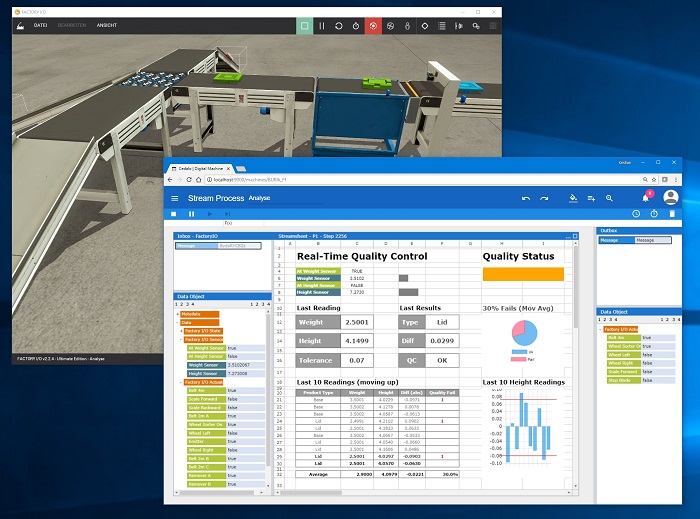
Task: Click the red highlighted toolbar icon
Action: click(373, 24)
